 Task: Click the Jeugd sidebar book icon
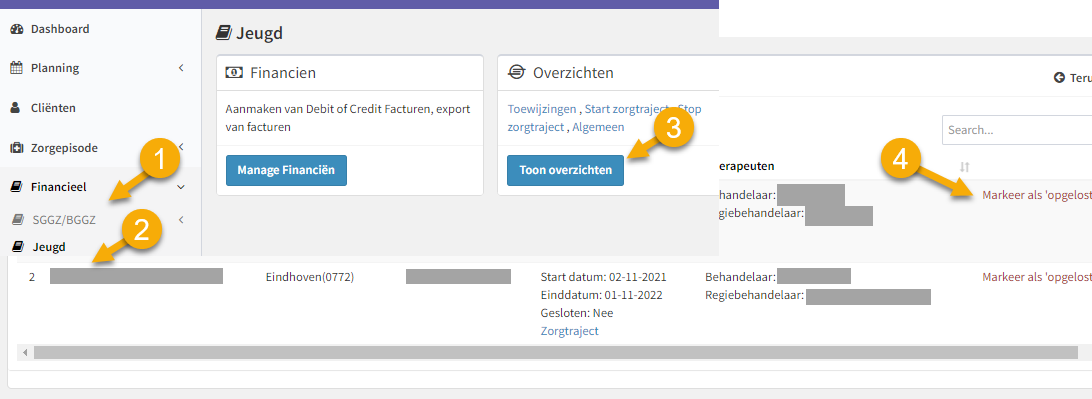coord(19,247)
